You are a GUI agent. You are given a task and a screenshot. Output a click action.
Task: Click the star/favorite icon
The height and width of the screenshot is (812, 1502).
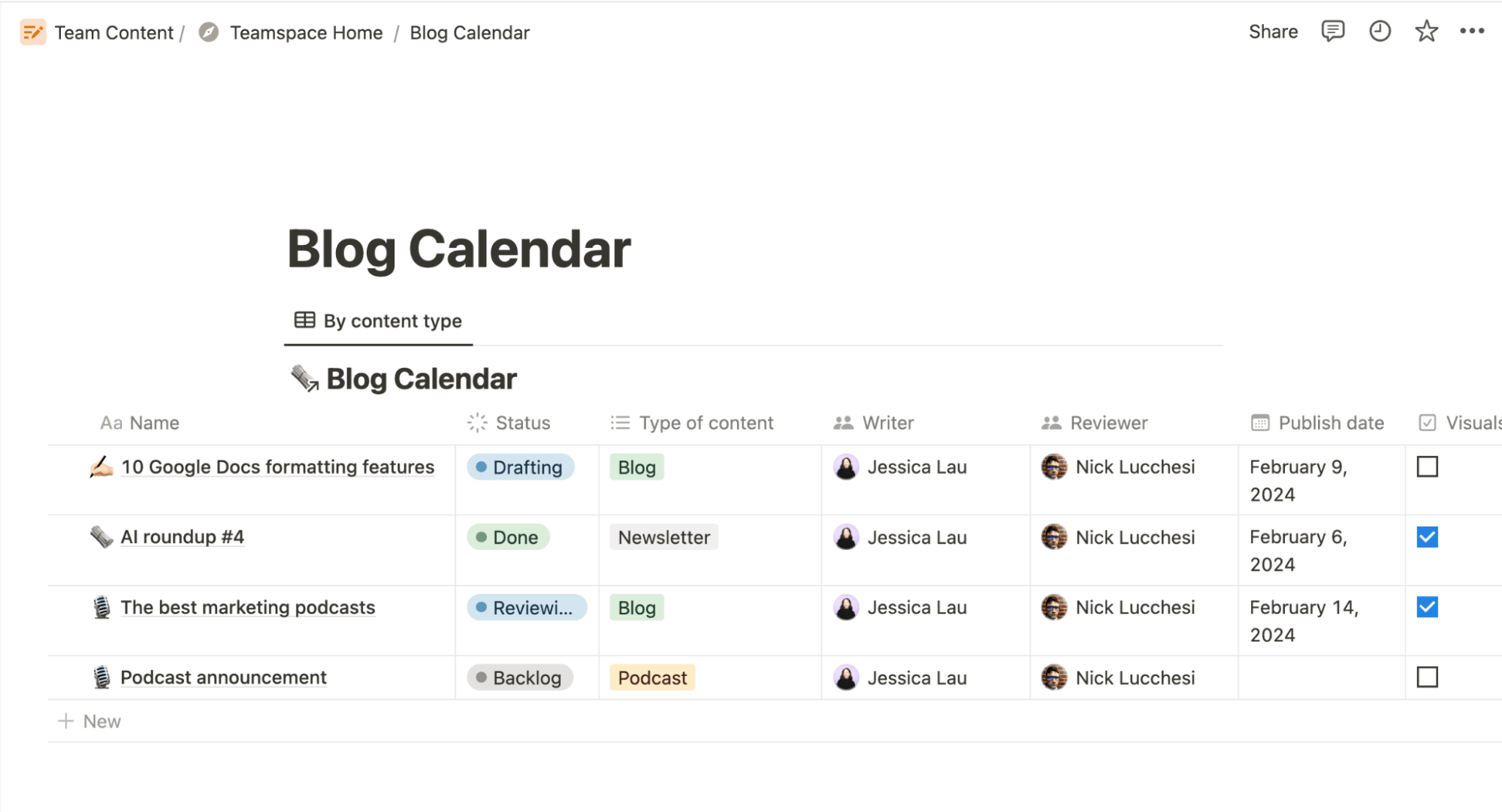coord(1424,32)
